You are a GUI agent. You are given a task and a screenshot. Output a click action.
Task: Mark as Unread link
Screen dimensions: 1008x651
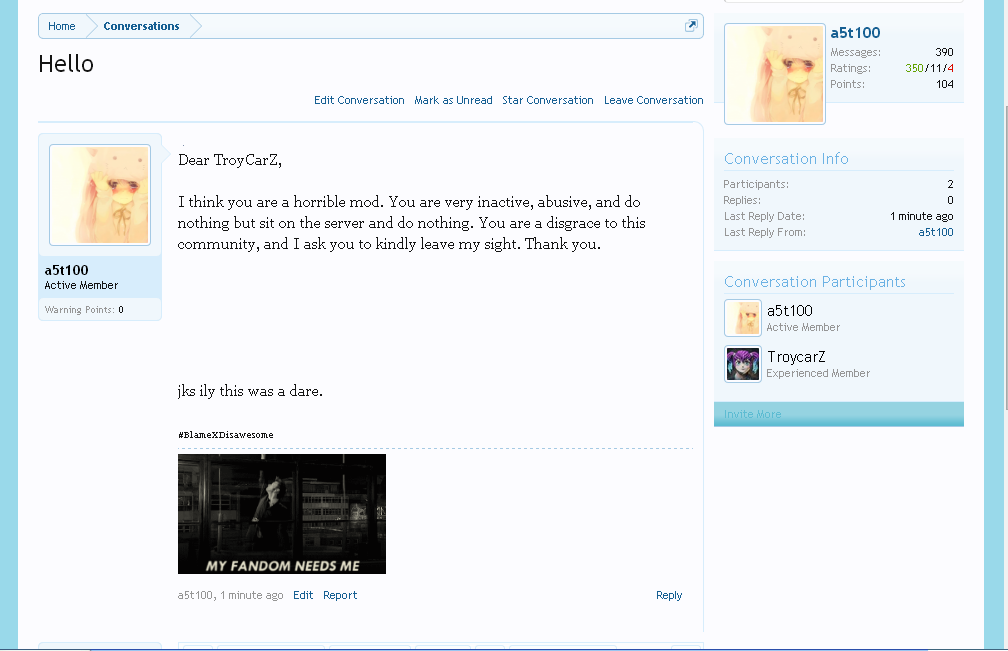[x=453, y=100]
